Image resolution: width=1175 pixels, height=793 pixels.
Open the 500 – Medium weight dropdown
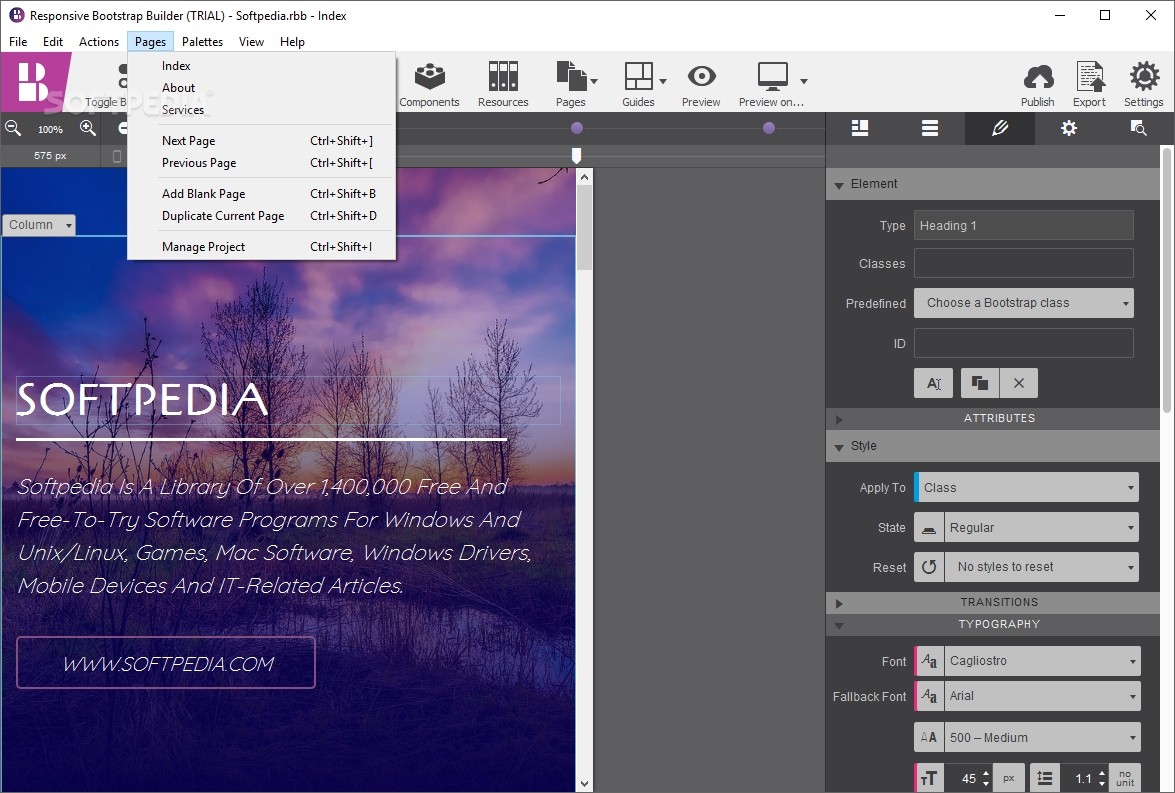coord(1042,738)
